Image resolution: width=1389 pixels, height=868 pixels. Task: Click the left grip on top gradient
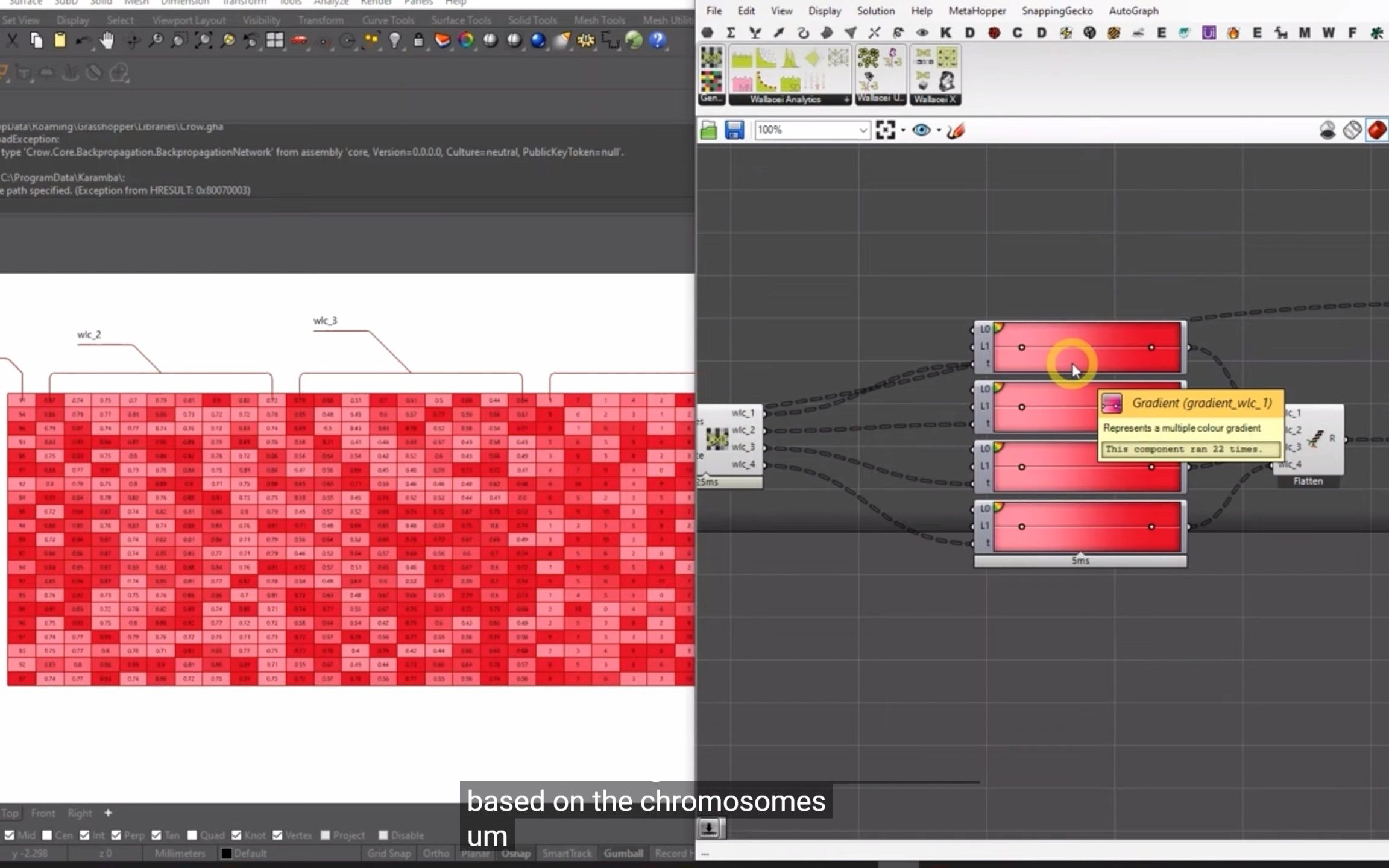[x=1021, y=347]
